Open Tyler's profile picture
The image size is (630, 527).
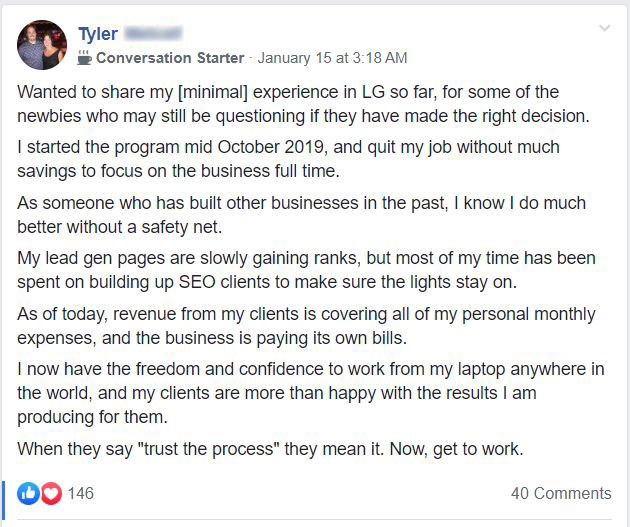(42, 45)
